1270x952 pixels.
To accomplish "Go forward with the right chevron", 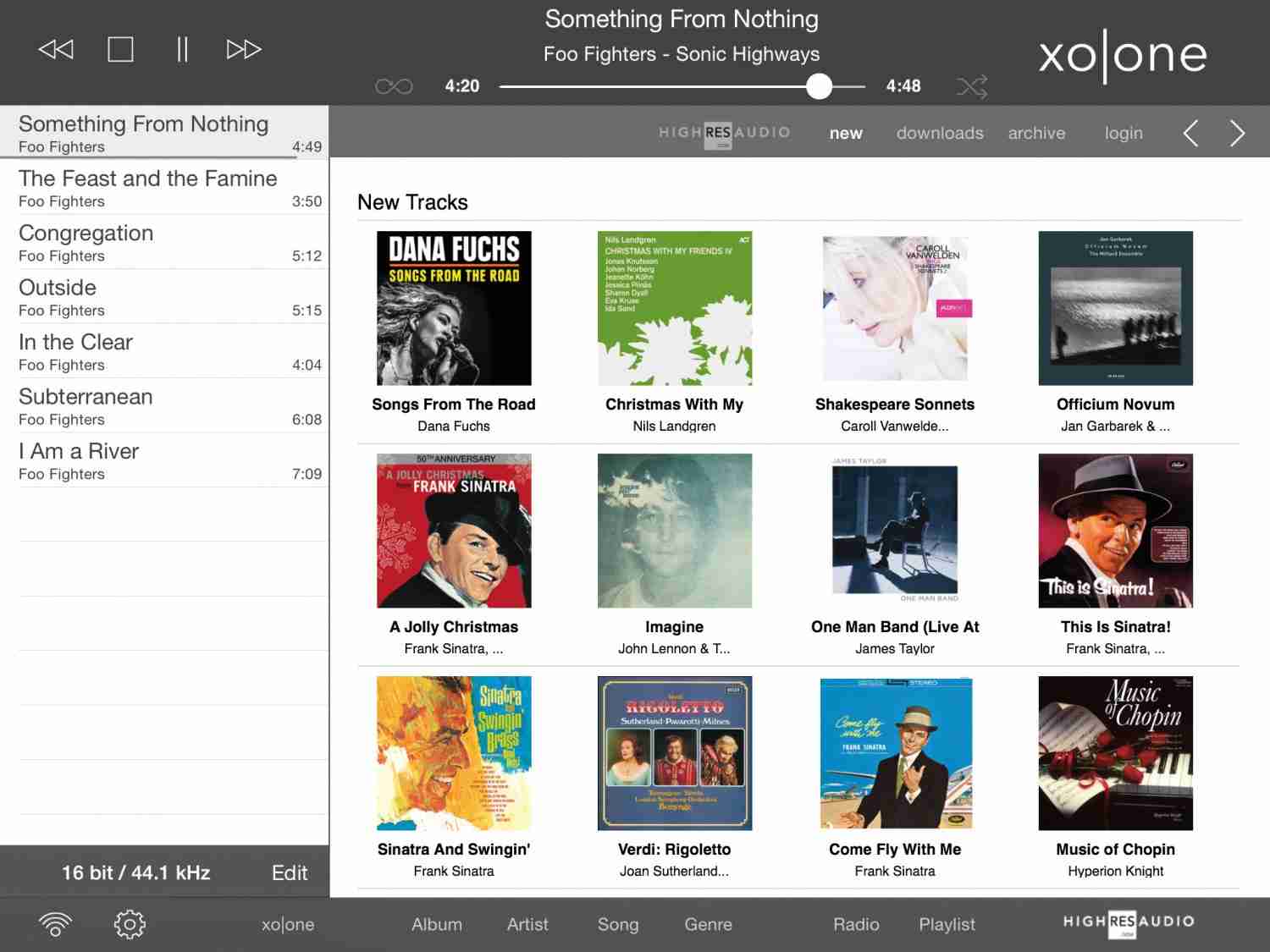I will coord(1237,133).
